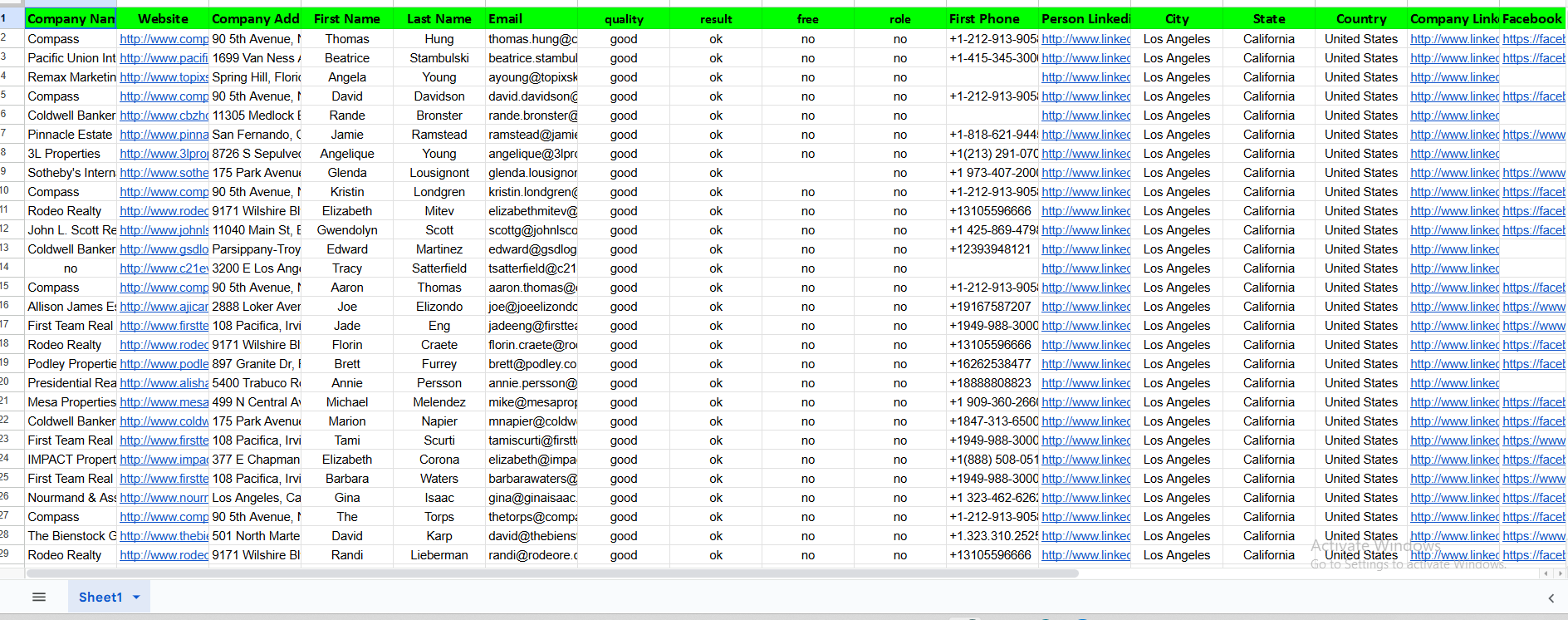Open the http://www.nourr website link
The image size is (1568, 620).
[x=164, y=498]
